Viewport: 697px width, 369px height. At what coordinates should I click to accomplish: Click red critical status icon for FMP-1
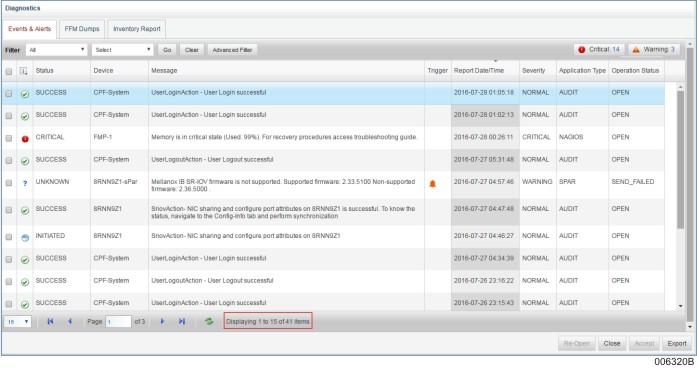click(x=25, y=139)
